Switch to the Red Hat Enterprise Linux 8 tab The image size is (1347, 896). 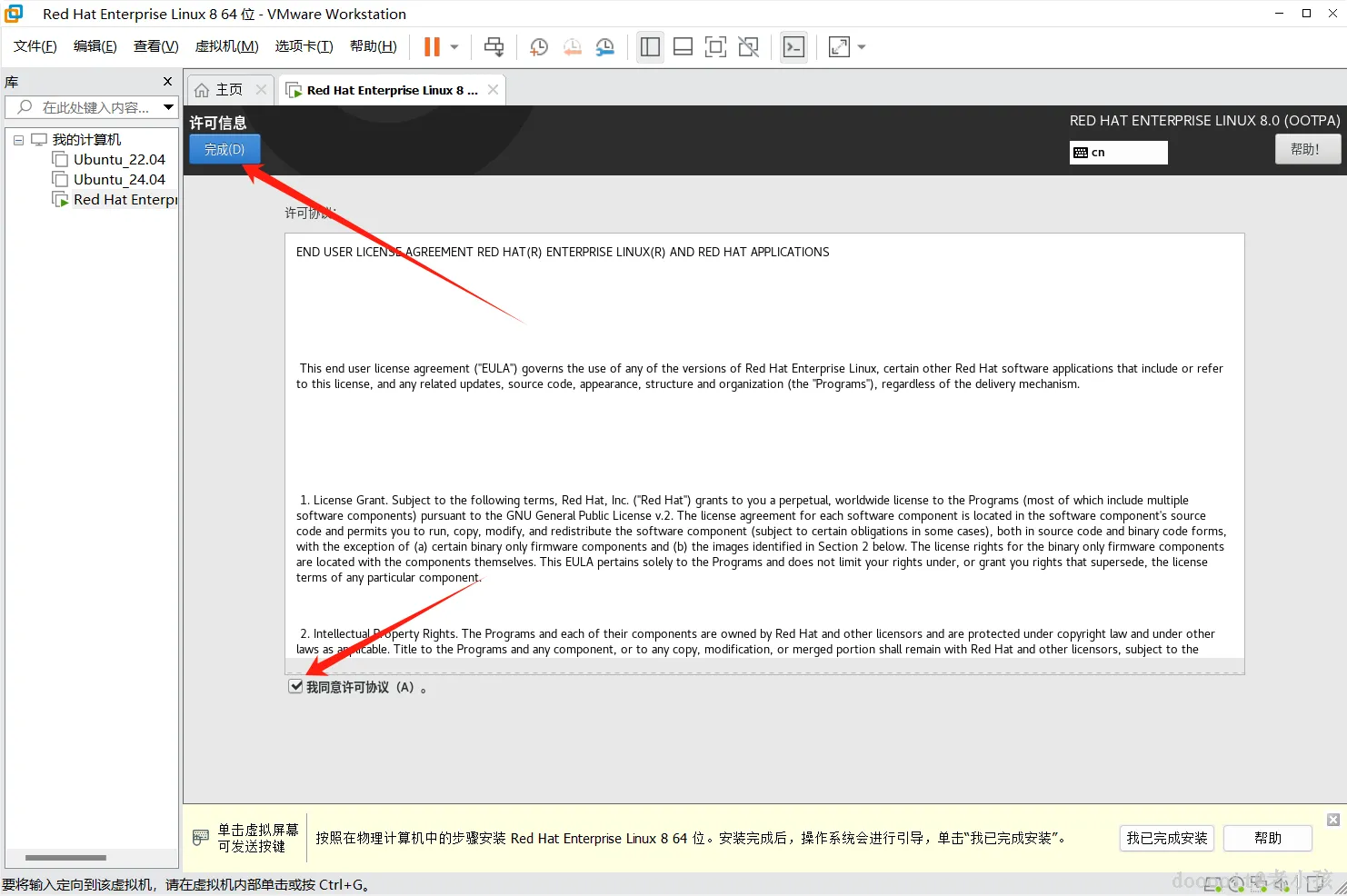click(392, 90)
